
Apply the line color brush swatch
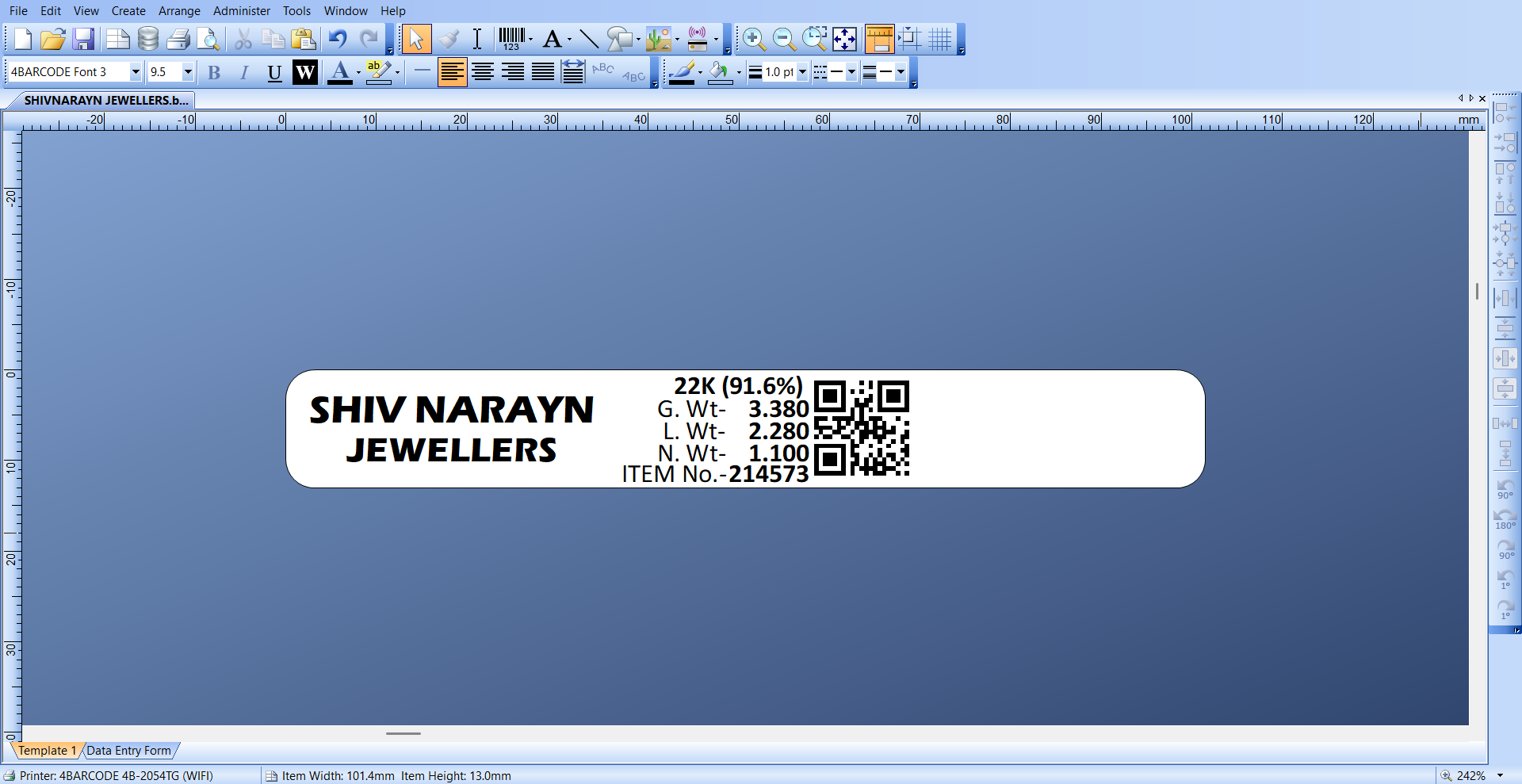tap(682, 72)
